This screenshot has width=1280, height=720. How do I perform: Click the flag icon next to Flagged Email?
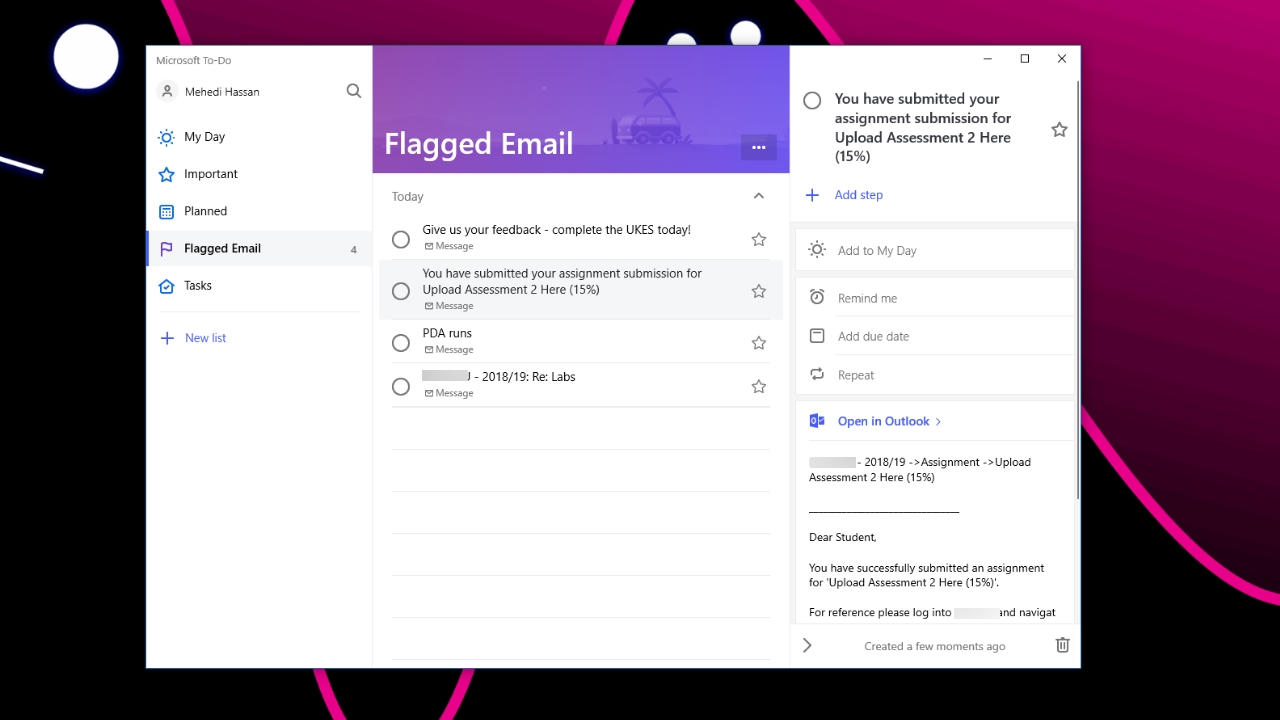167,248
